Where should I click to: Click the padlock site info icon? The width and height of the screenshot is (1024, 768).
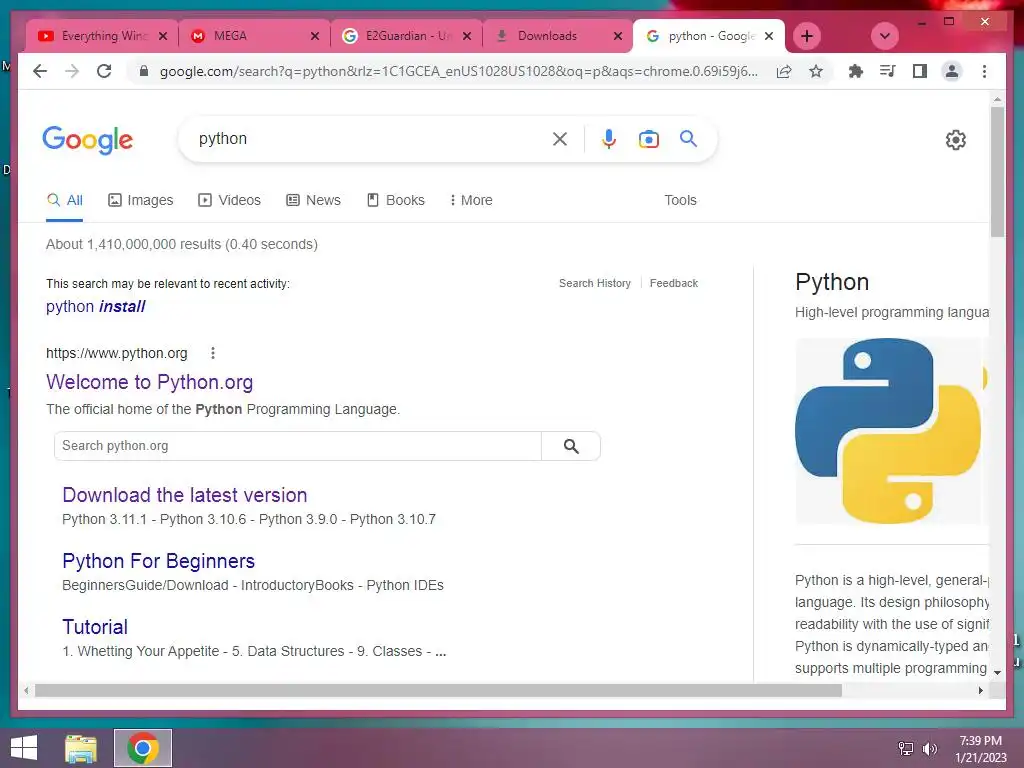coord(144,71)
